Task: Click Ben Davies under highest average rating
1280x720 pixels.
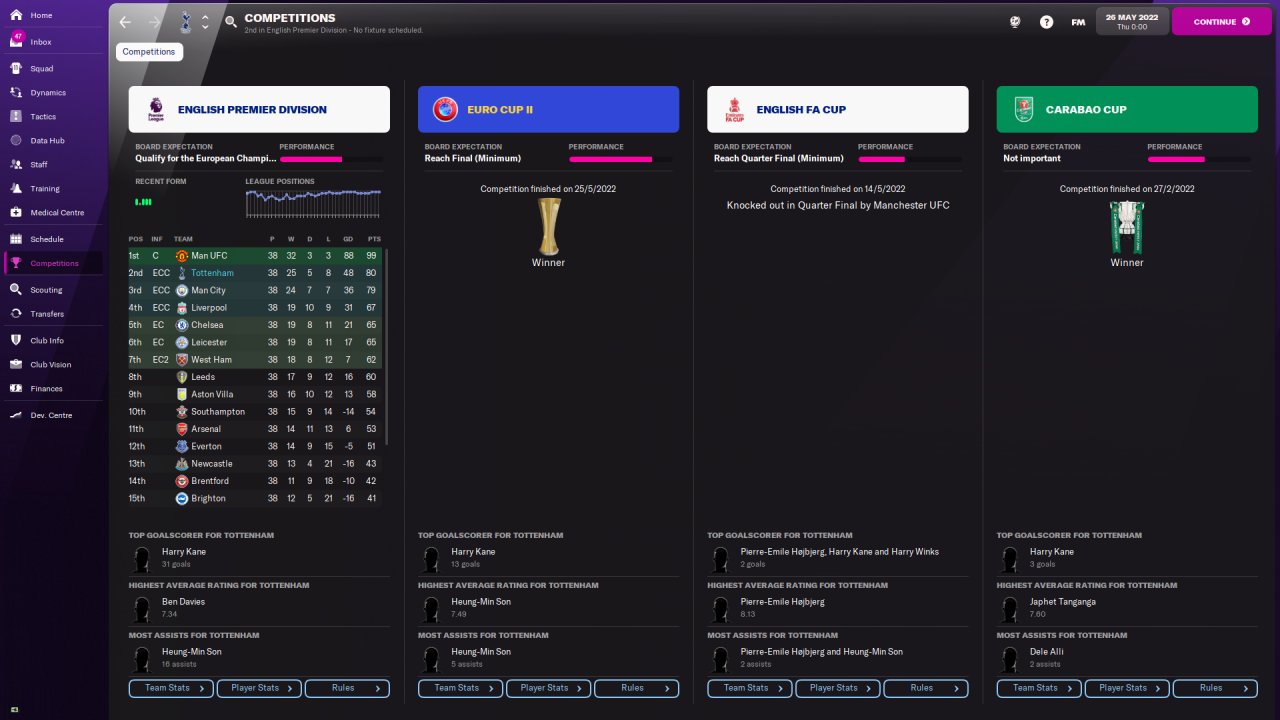Action: (182, 602)
